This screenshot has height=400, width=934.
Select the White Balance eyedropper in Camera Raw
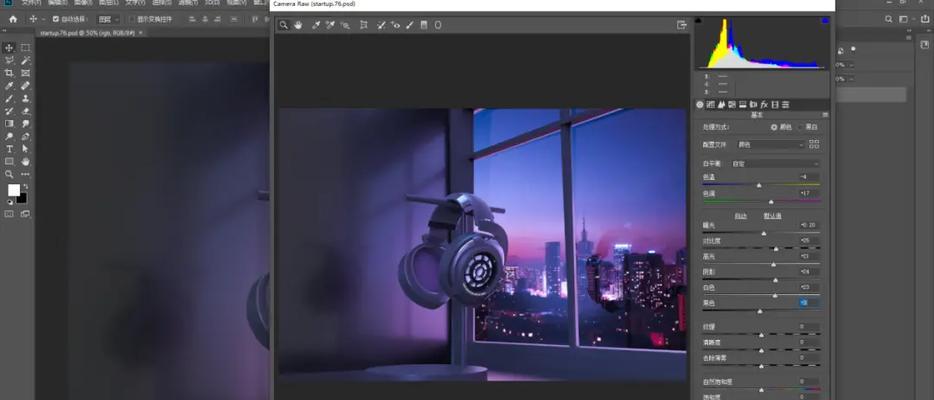point(316,25)
